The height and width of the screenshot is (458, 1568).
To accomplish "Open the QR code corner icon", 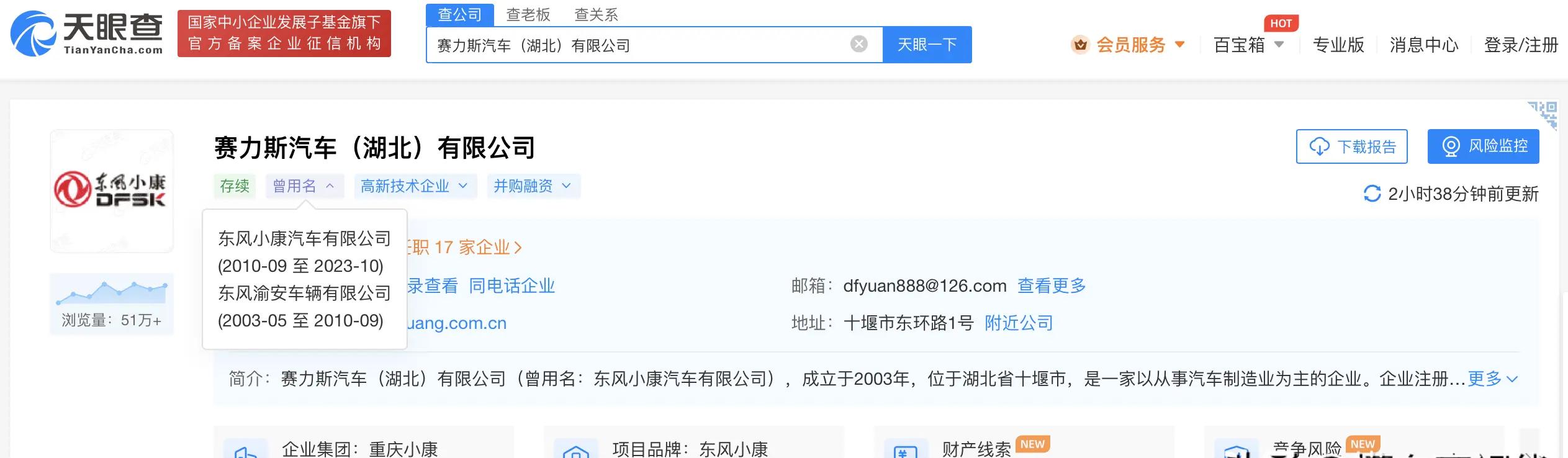I will 1543,115.
